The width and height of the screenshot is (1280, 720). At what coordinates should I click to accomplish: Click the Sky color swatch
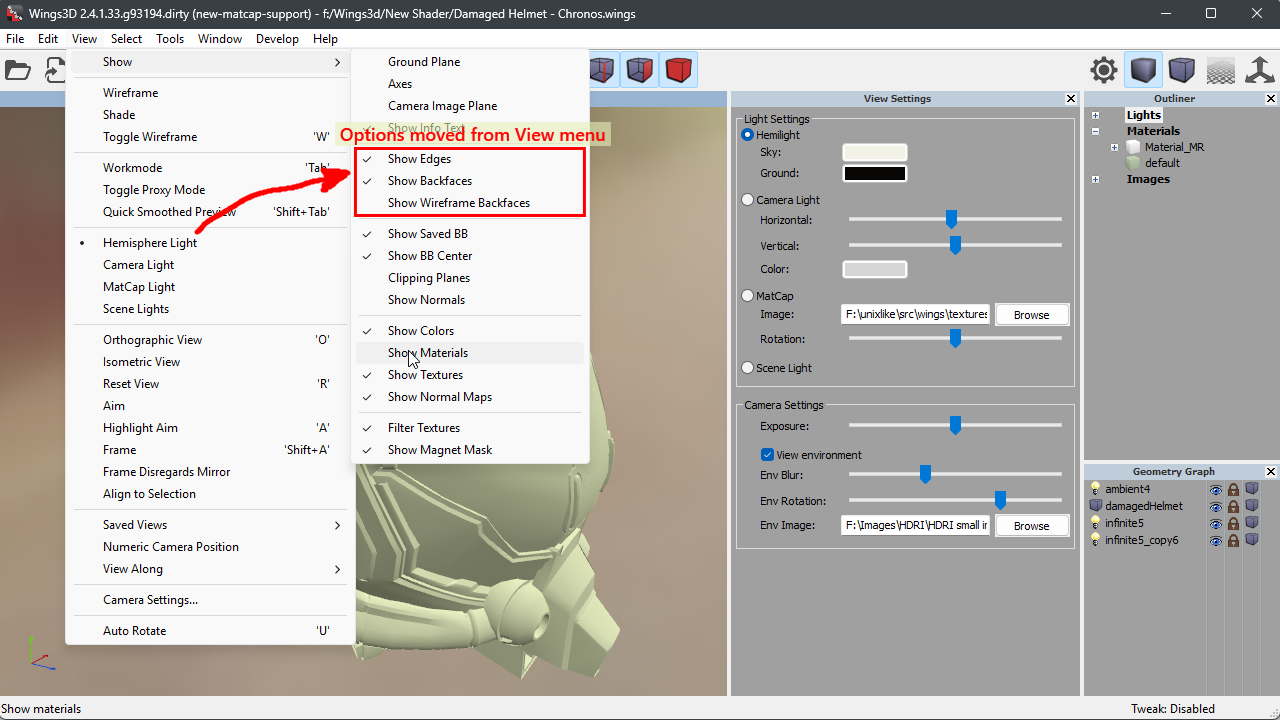875,152
